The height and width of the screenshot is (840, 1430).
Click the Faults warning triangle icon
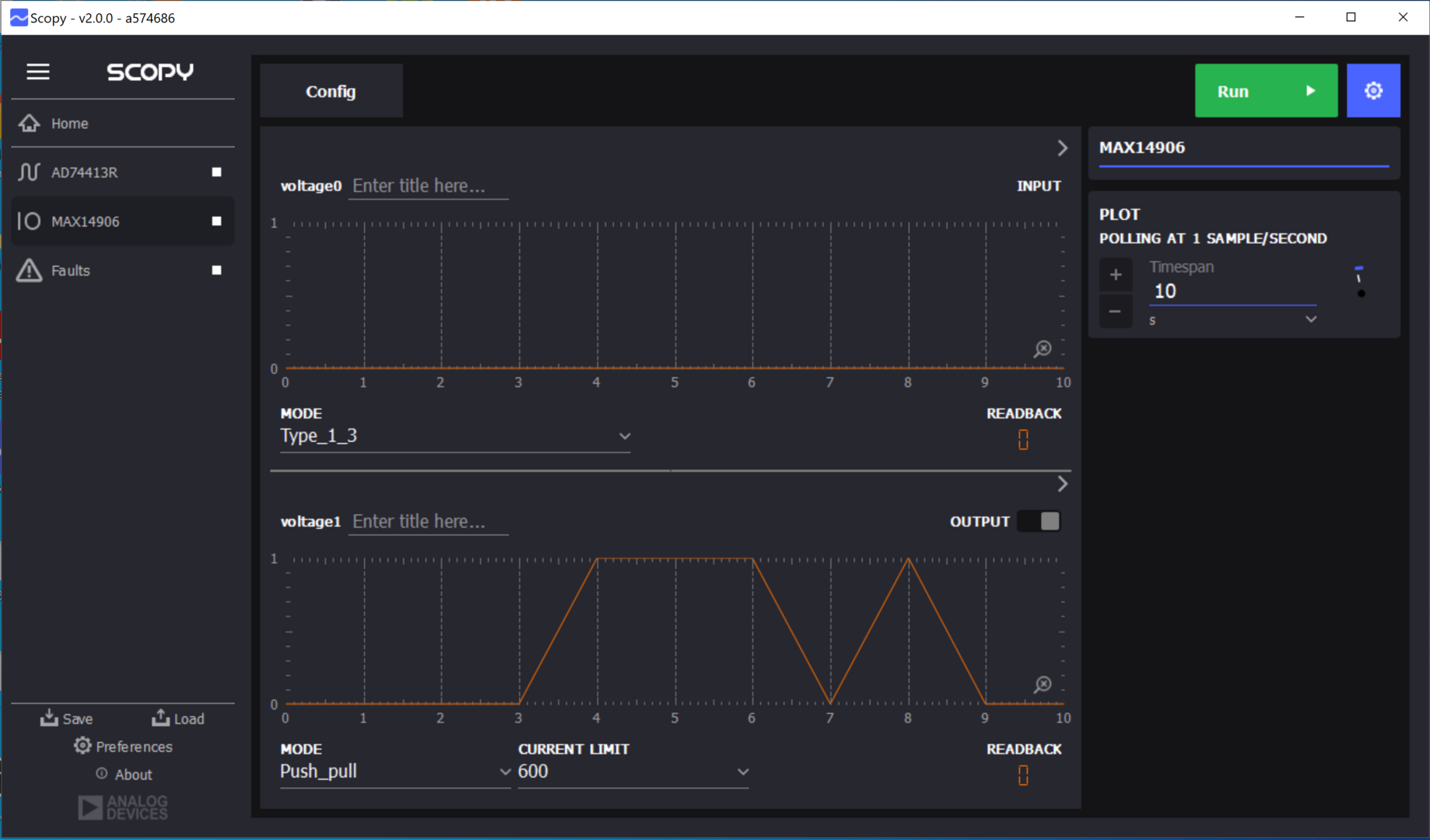[x=29, y=270]
